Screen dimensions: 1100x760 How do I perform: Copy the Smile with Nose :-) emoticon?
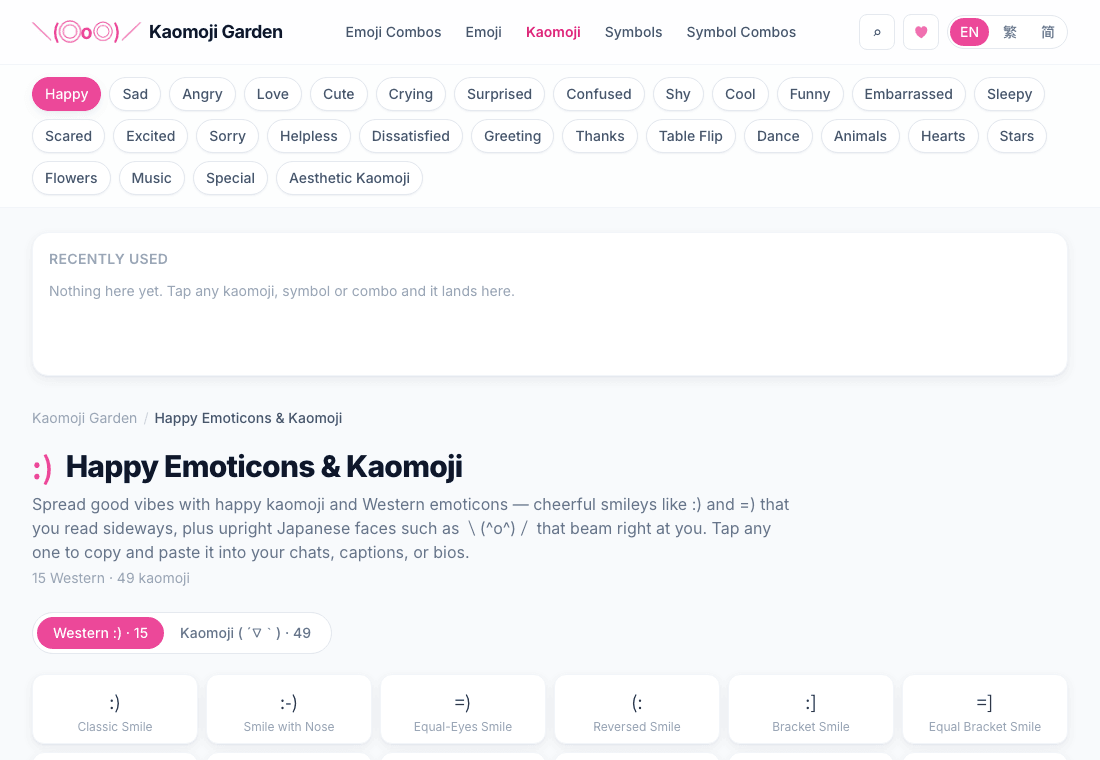coord(289,709)
